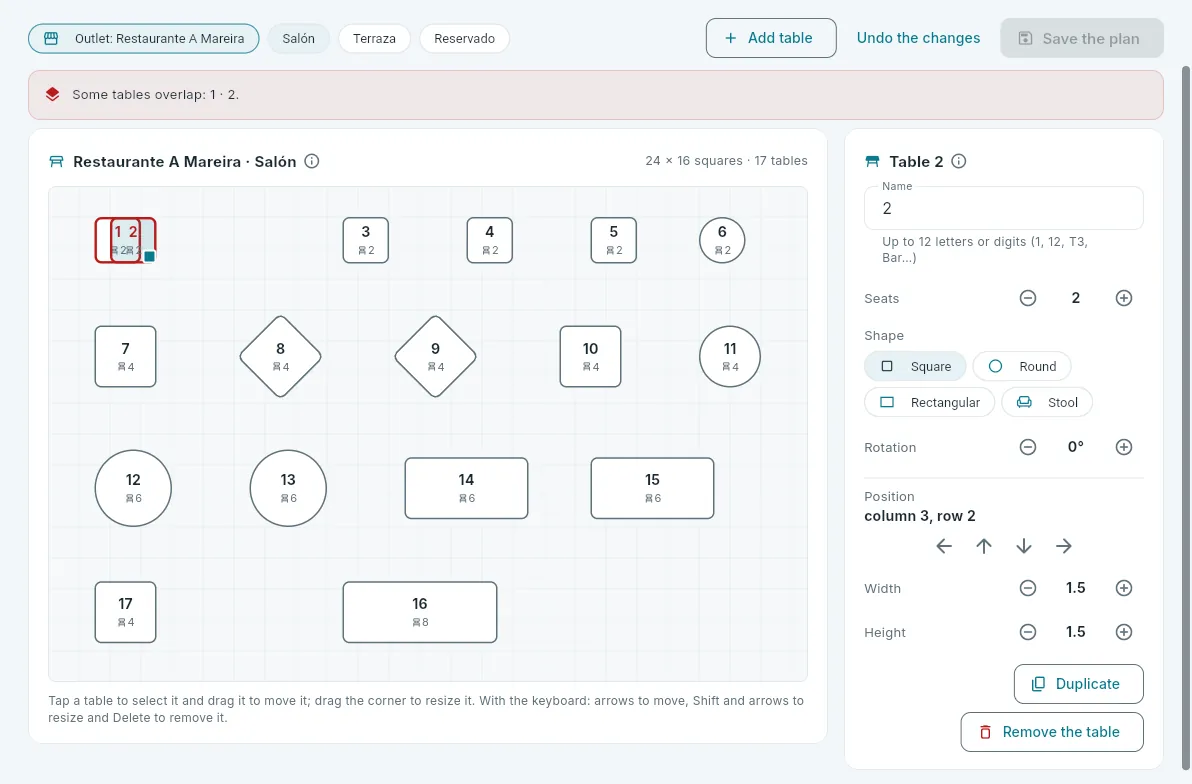1192x784 pixels.
Task: Duplicate the selected table
Action: (x=1078, y=684)
